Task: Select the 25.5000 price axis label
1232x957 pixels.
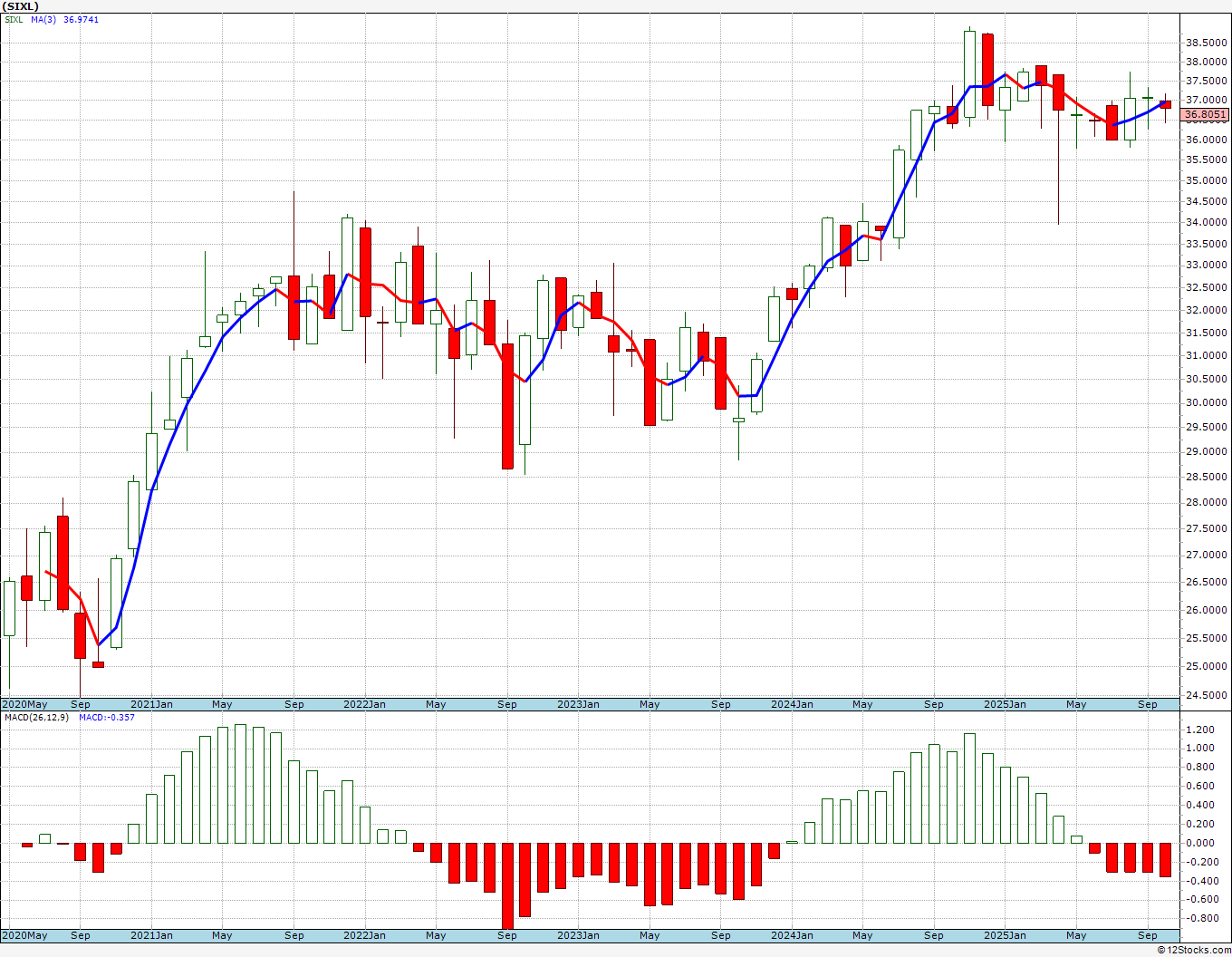Action: (x=1206, y=638)
